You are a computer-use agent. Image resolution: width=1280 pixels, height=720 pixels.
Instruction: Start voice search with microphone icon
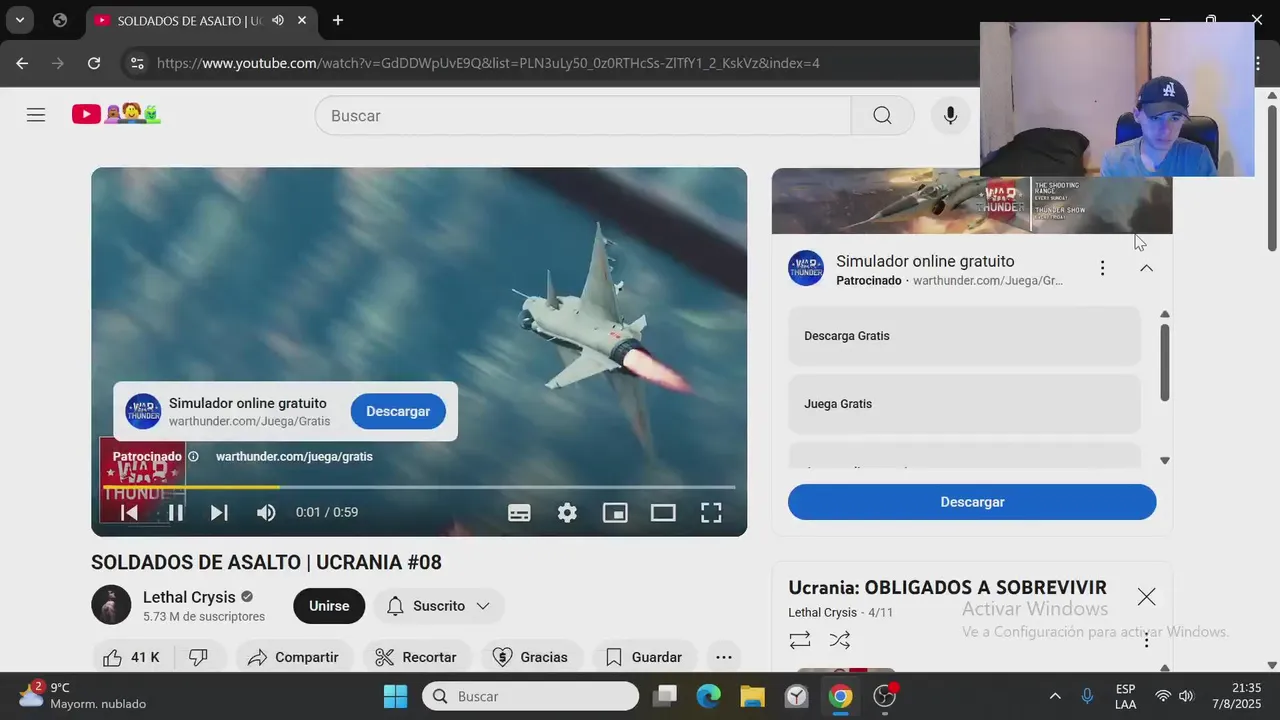click(x=951, y=116)
